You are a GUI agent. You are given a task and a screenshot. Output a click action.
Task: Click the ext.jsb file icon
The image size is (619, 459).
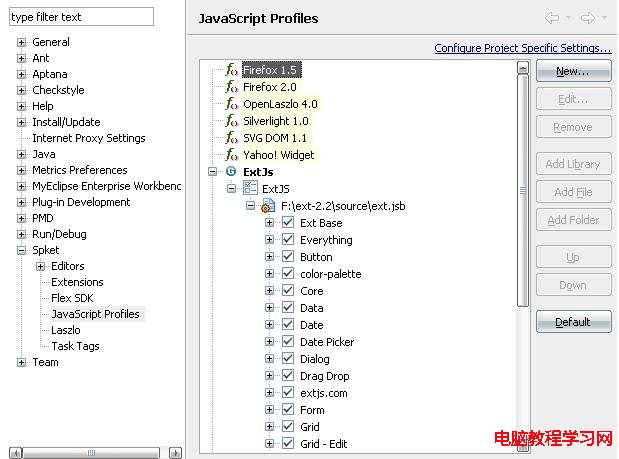click(x=268, y=206)
